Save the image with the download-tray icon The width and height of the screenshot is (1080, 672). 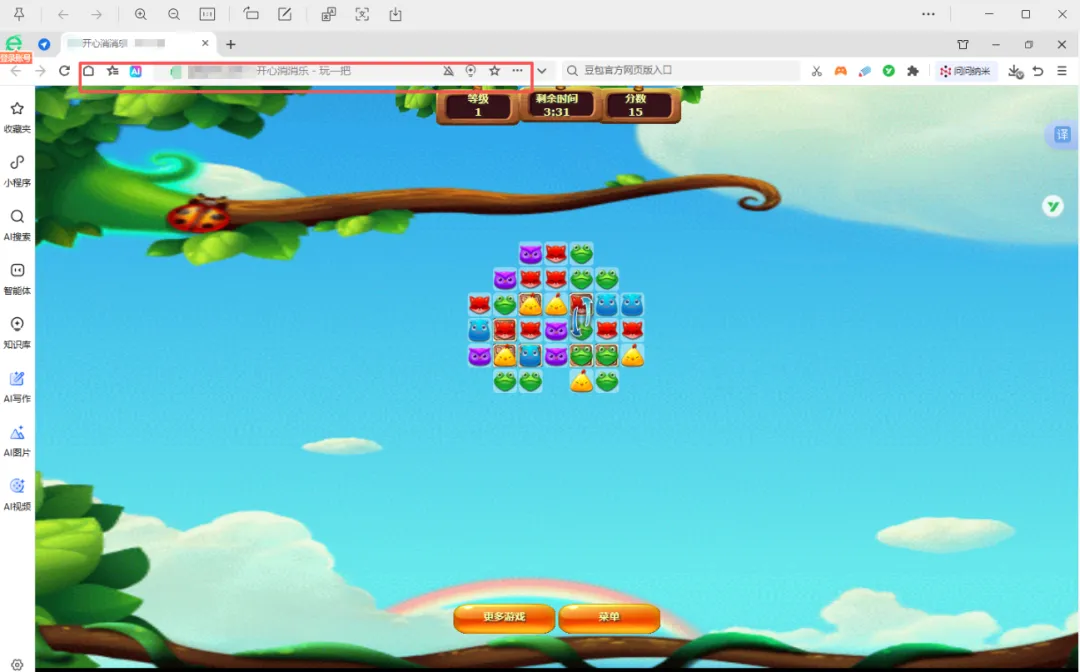pos(395,14)
